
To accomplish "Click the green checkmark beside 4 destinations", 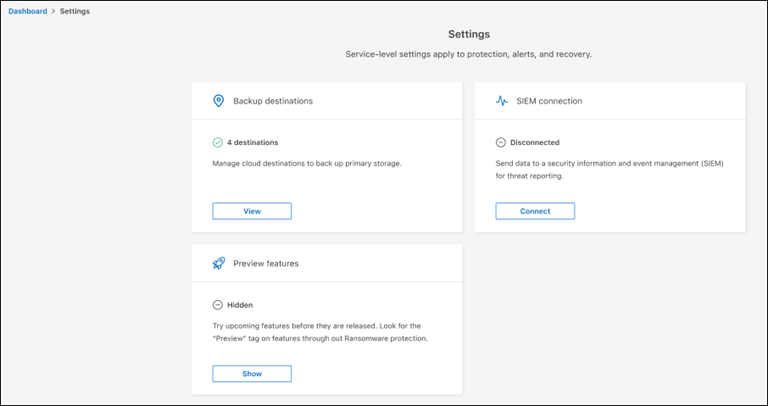I will [218, 142].
